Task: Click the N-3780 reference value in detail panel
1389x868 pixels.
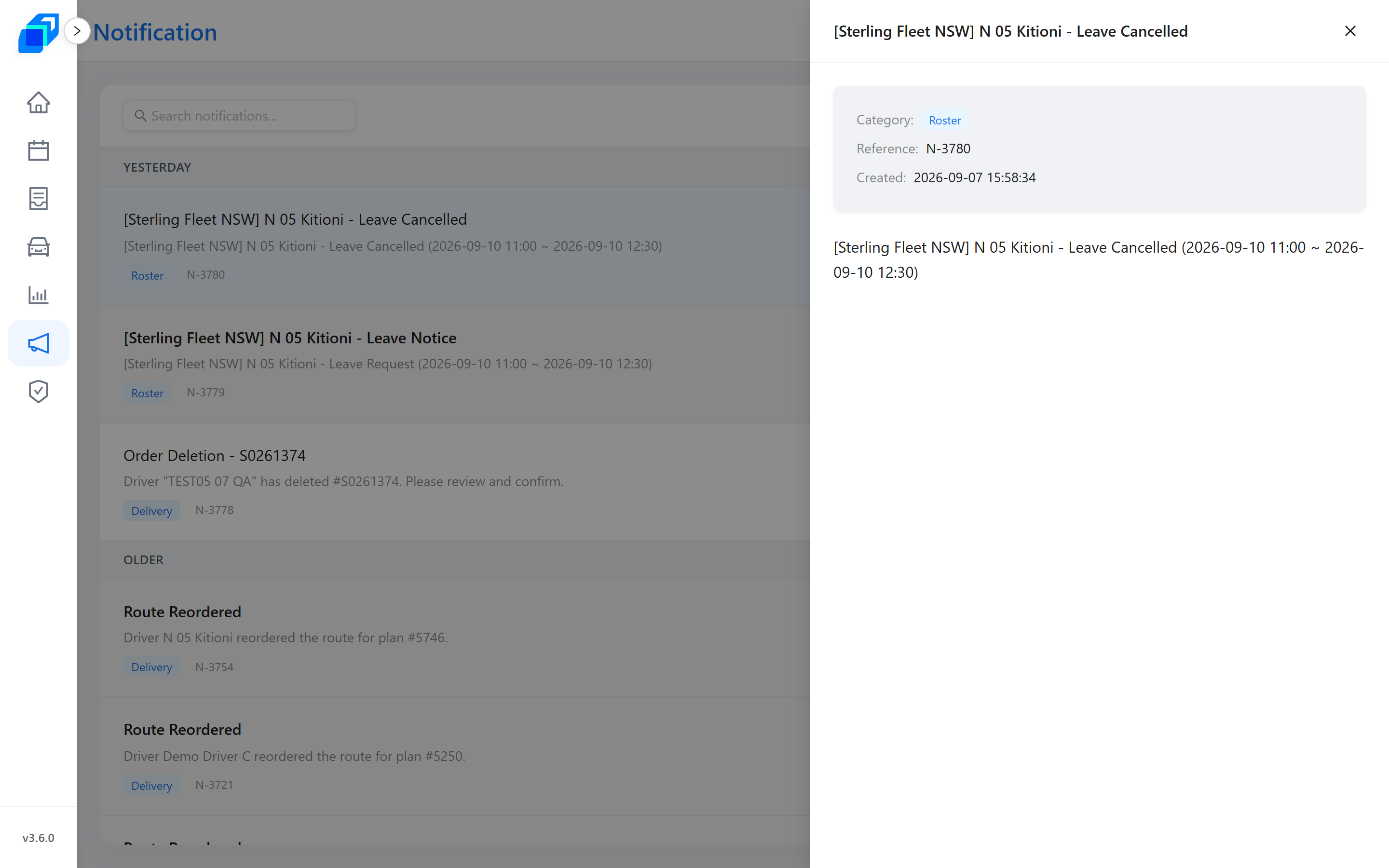Action: (x=948, y=149)
